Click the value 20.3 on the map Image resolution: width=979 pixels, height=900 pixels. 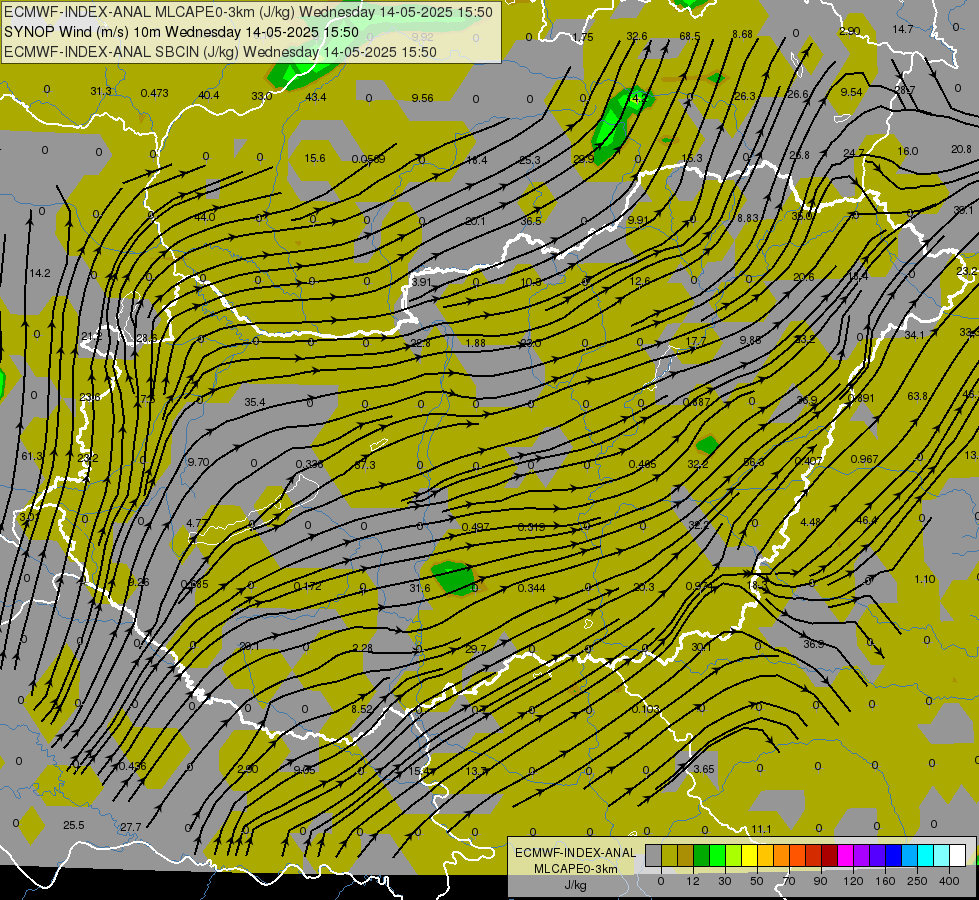(x=644, y=586)
